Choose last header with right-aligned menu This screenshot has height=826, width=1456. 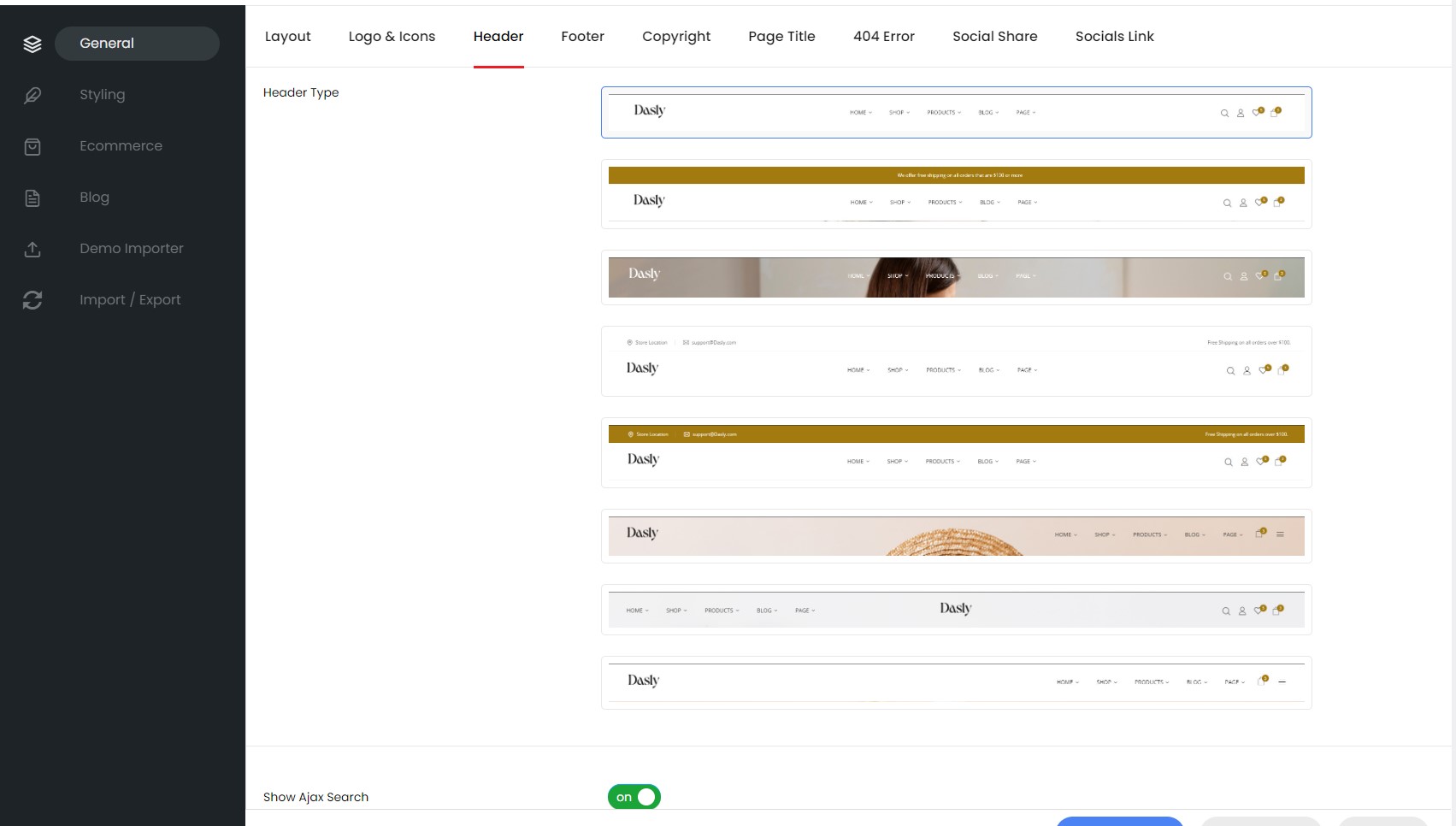[x=957, y=682]
